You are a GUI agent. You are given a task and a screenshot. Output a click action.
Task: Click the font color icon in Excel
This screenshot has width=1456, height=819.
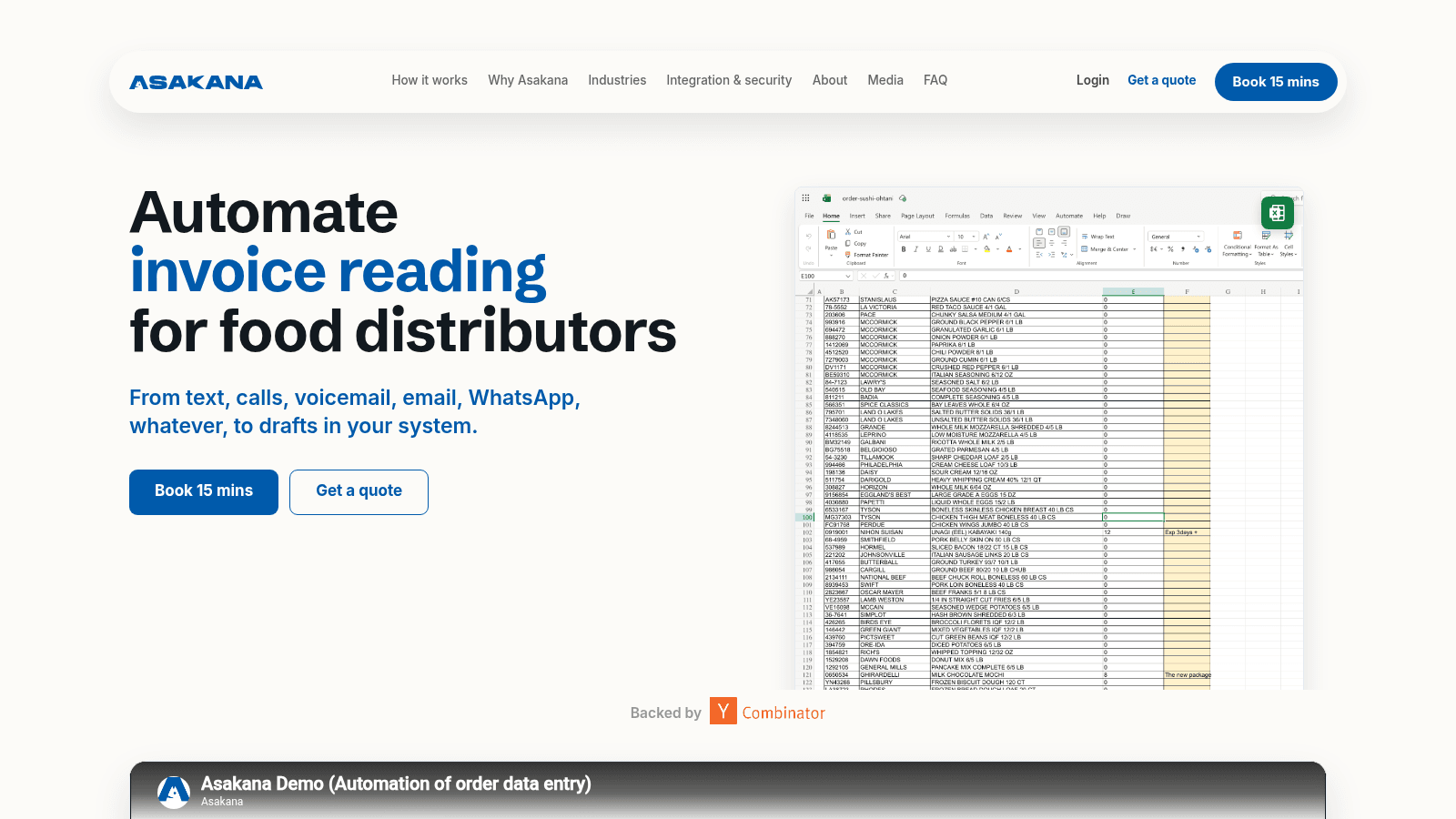1009,249
